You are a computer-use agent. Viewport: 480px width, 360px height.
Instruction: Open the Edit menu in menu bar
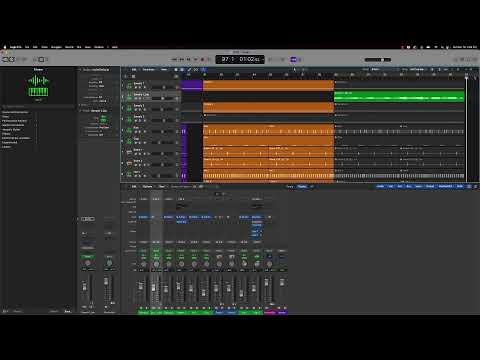(35, 47)
